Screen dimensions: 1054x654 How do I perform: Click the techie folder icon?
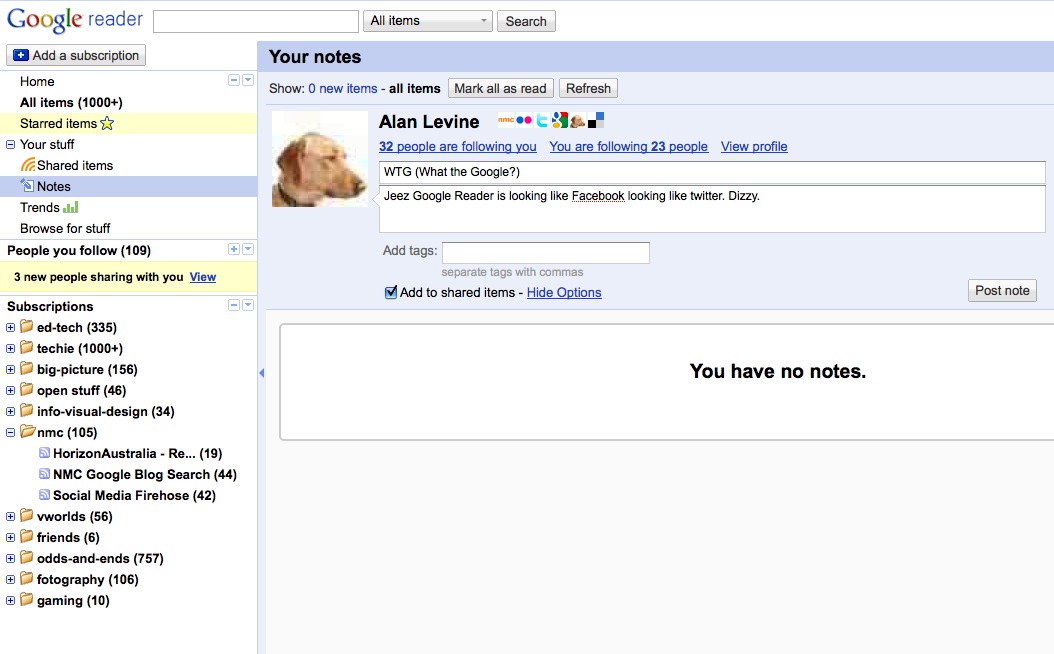pos(27,348)
